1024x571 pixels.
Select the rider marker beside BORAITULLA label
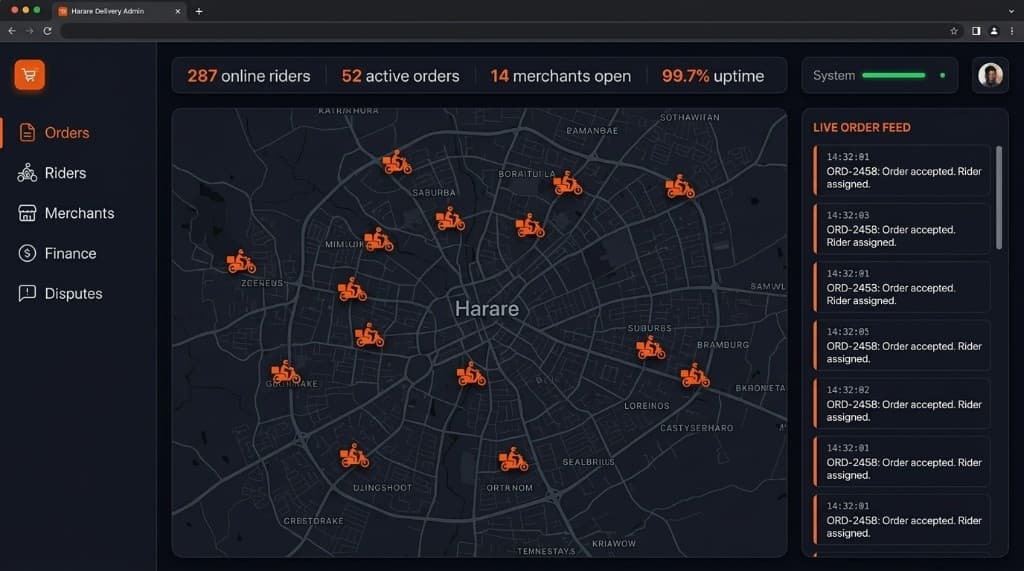coord(567,184)
